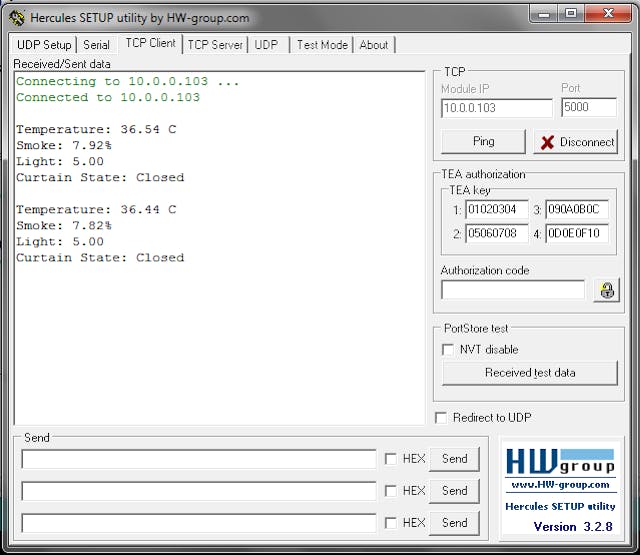The image size is (640, 555).
Task: Enable the NVT disable checkbox
Action: [448, 350]
